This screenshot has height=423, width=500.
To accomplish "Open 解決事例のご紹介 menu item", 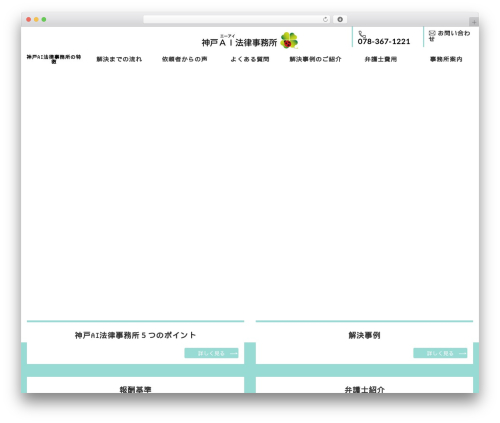I will (x=315, y=59).
